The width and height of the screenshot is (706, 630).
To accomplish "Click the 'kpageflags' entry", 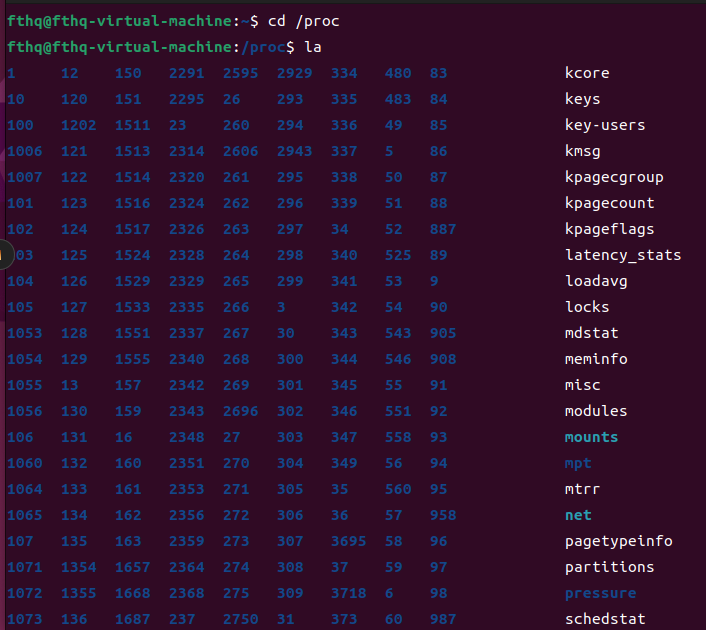I will [610, 229].
